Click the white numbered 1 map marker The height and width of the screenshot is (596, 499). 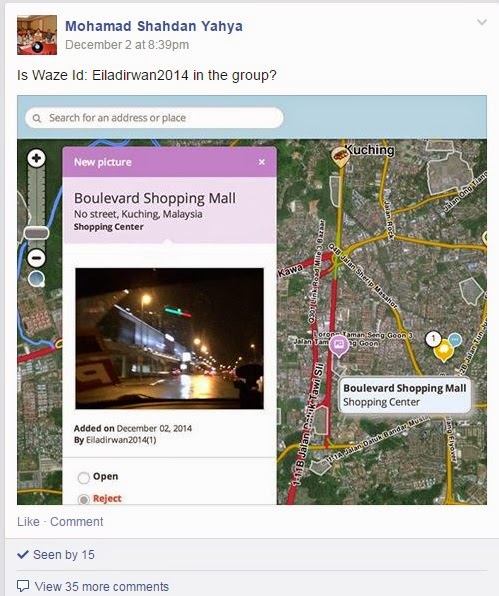pyautogui.click(x=433, y=338)
